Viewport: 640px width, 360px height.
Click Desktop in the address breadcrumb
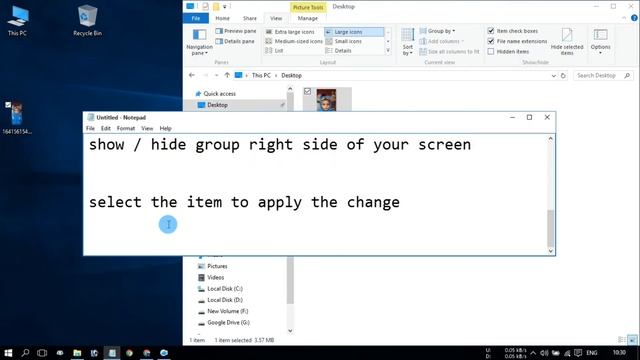click(291, 76)
